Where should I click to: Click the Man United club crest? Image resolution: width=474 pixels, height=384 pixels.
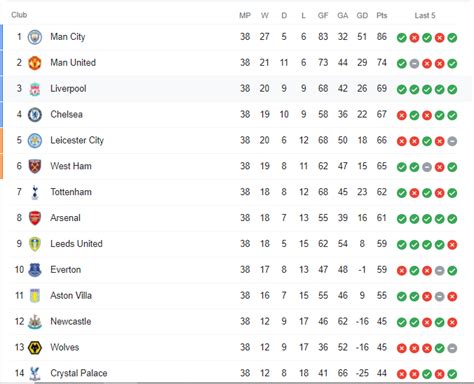click(35, 63)
